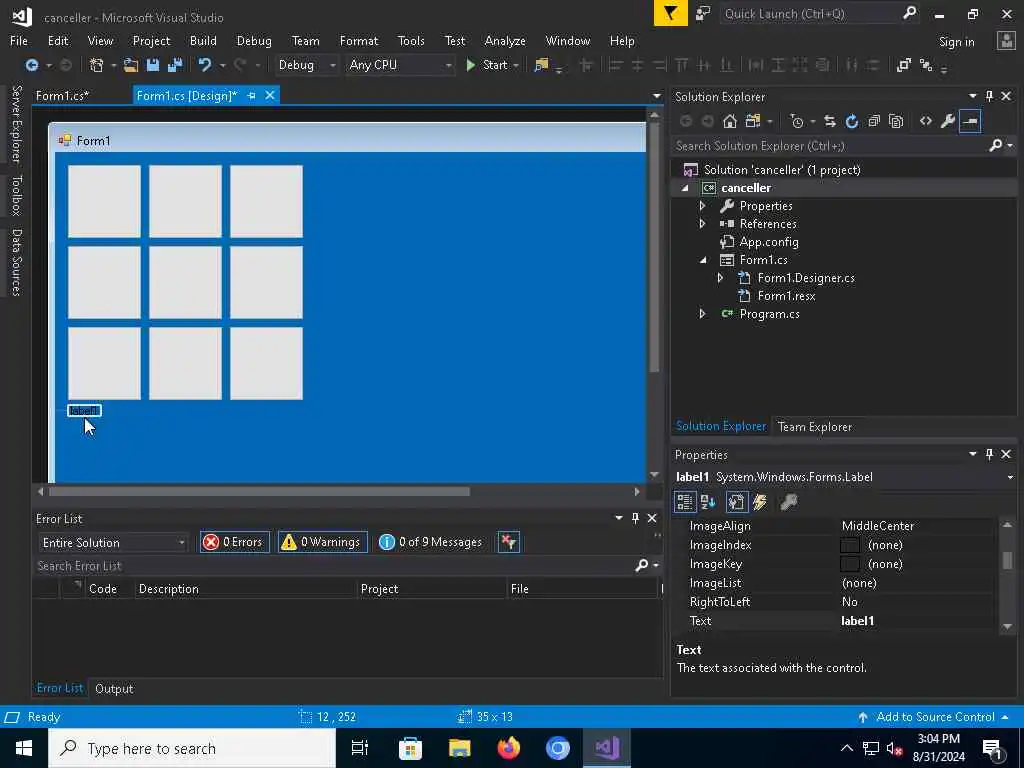Switch to the Team Explorer tab
Image resolution: width=1024 pixels, height=768 pixels.
[814, 426]
